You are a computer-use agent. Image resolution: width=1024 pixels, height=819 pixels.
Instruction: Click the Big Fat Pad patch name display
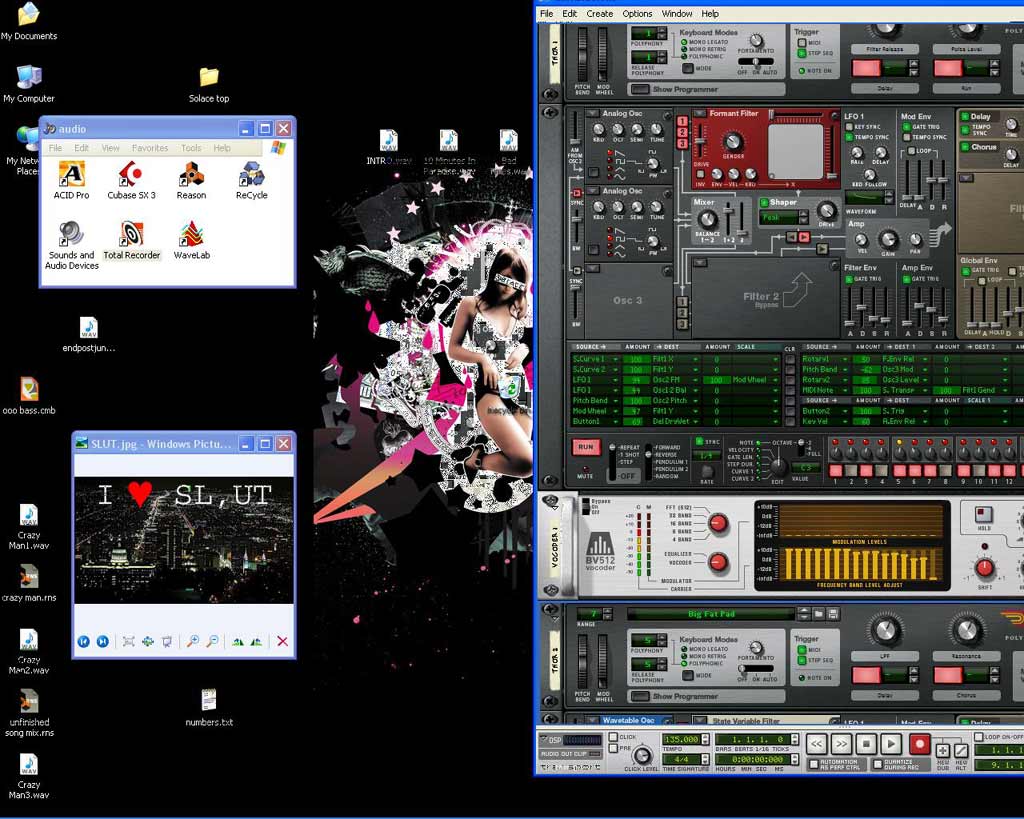coord(711,614)
